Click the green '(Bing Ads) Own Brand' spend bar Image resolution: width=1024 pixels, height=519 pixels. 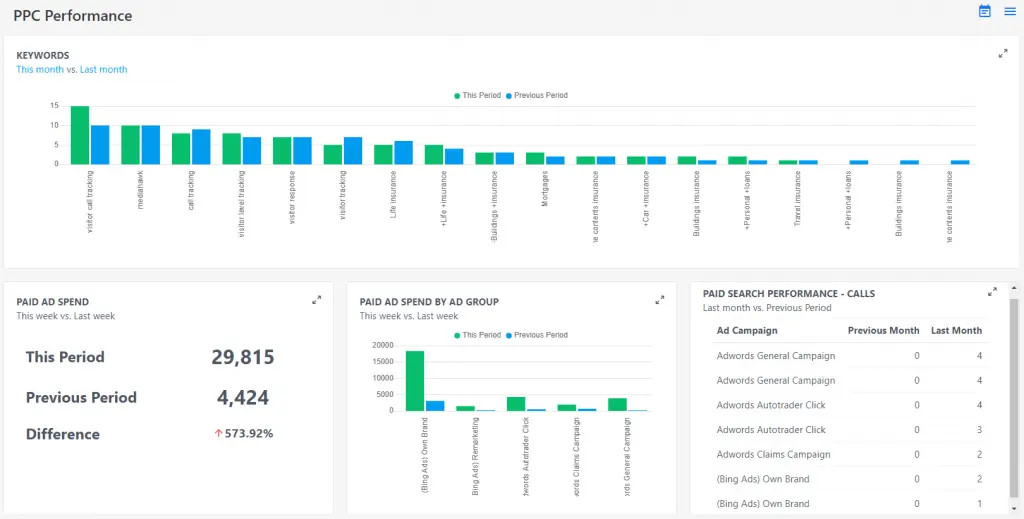(x=415, y=381)
